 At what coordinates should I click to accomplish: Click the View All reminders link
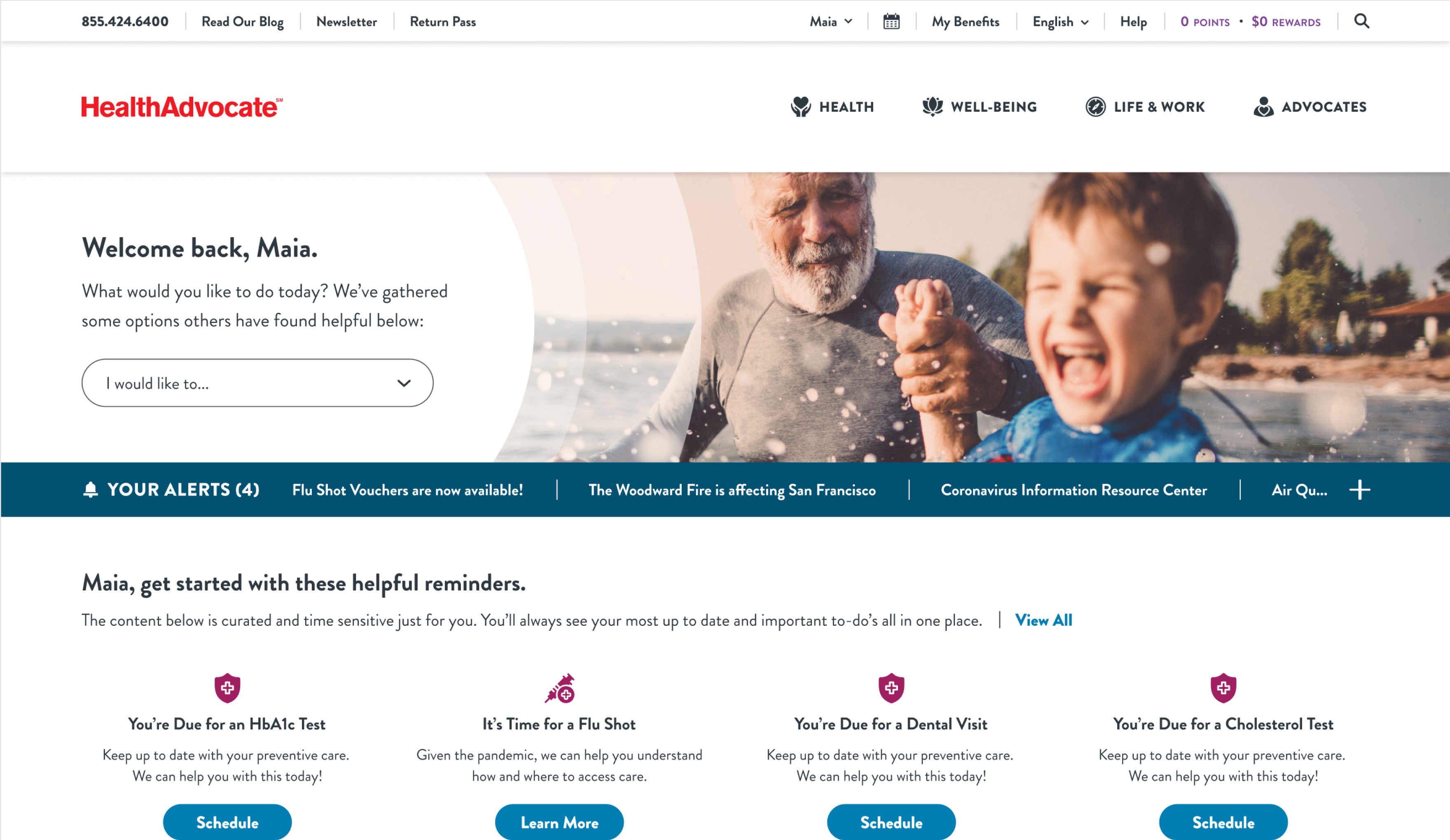tap(1044, 620)
